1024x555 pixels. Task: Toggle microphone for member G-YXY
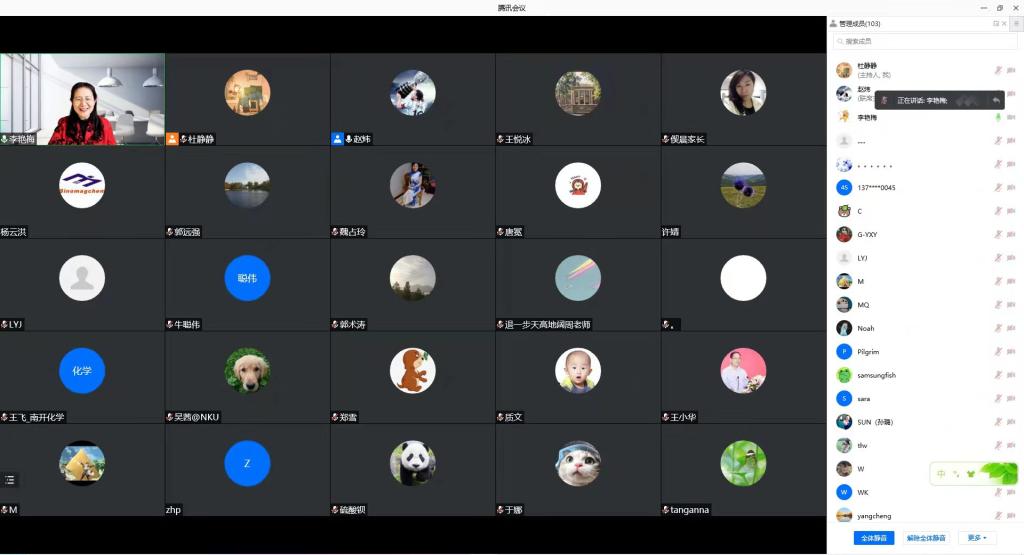tap(997, 235)
